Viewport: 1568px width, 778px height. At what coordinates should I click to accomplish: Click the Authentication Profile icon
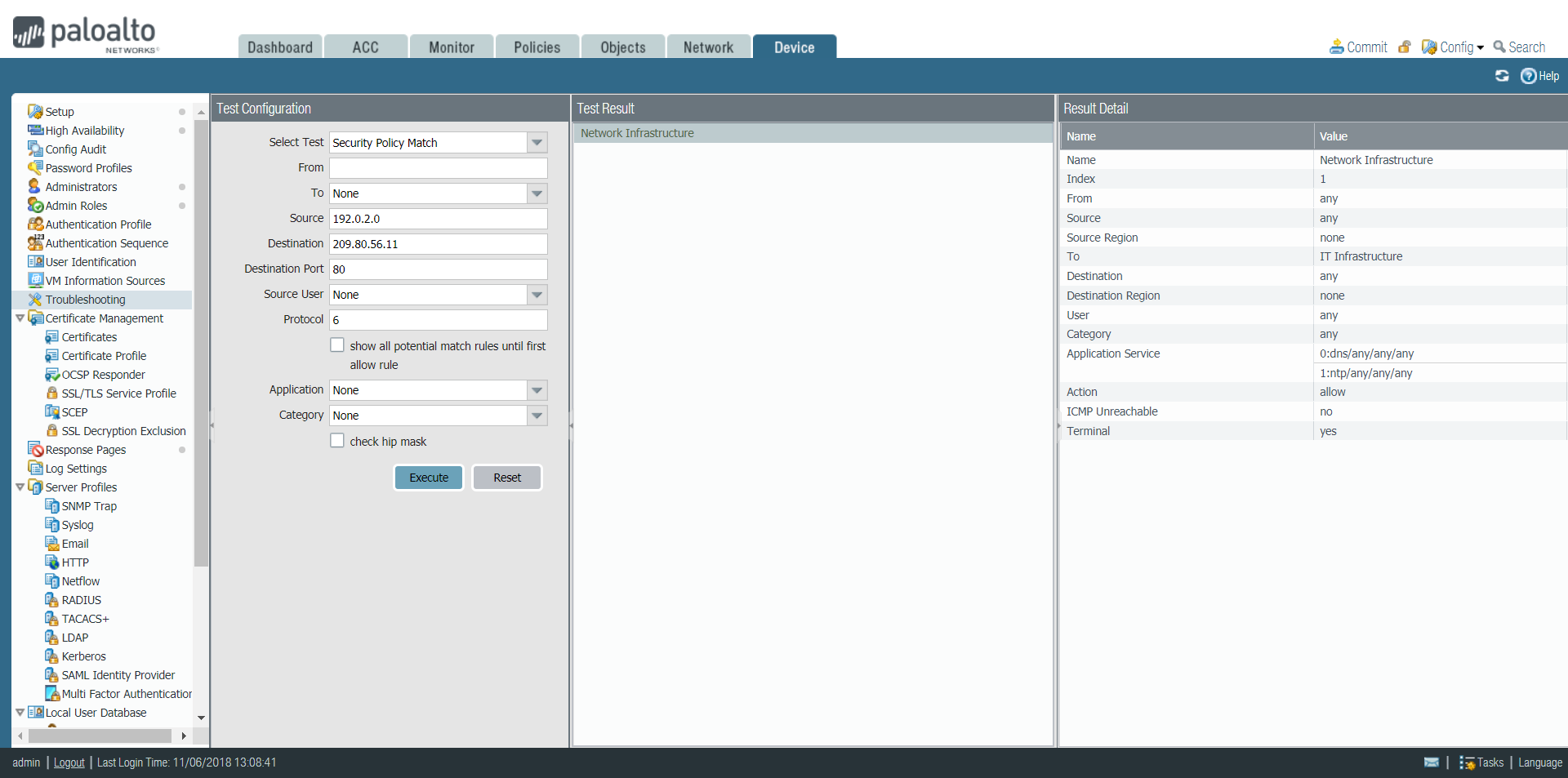(x=35, y=225)
